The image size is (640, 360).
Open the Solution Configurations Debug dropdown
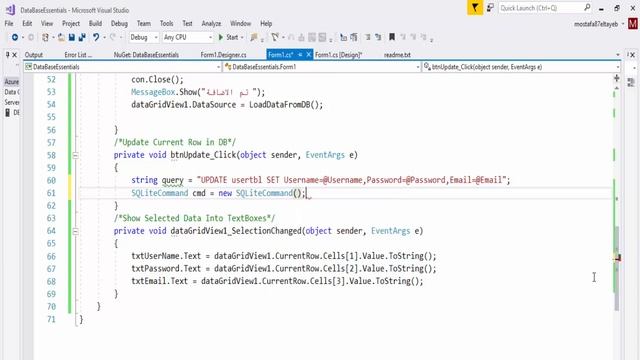[x=144, y=37]
